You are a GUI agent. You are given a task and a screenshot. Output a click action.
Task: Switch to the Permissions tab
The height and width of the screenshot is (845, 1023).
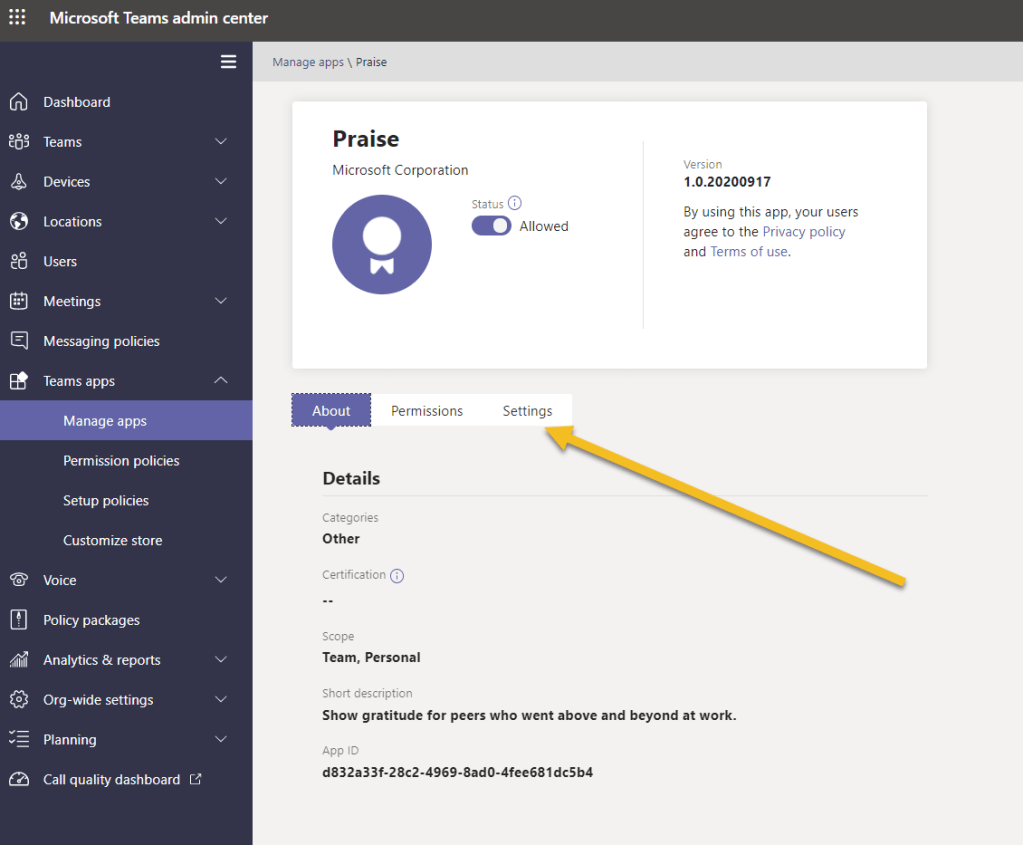(427, 411)
